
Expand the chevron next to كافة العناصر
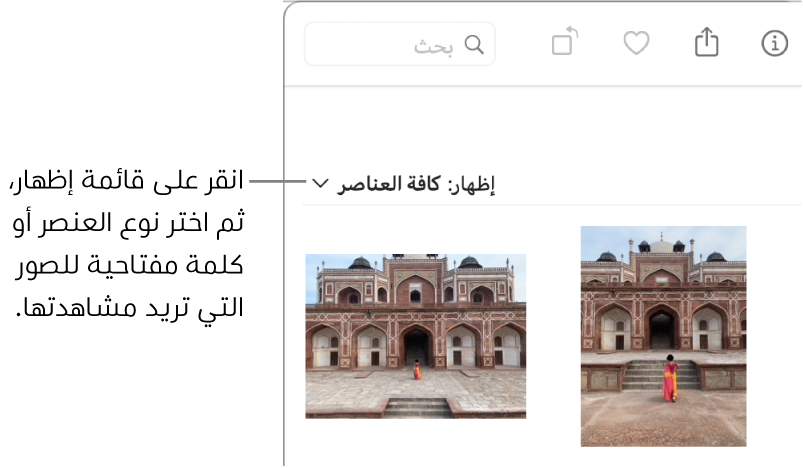[x=320, y=183]
